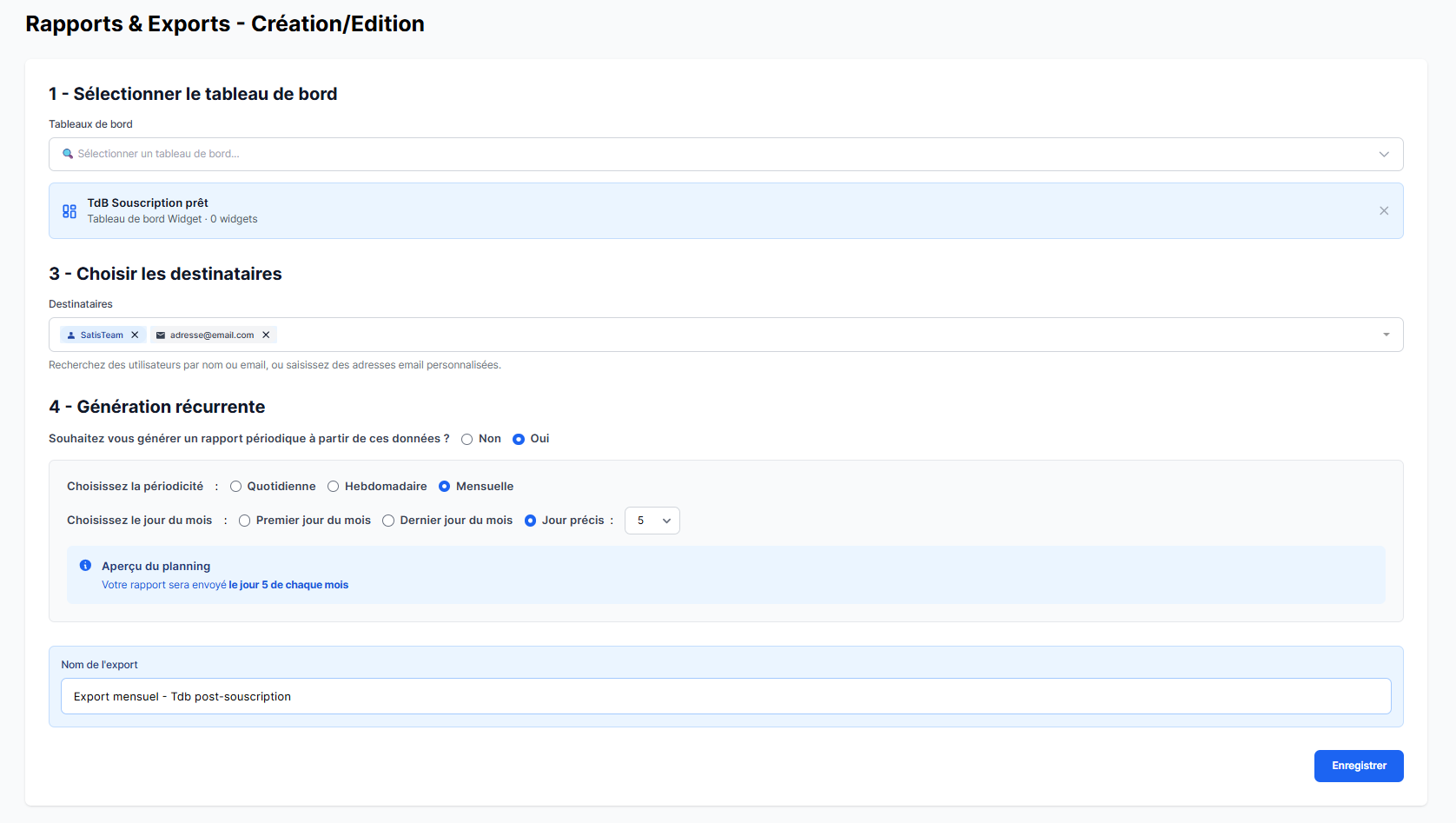The height and width of the screenshot is (823, 1456).
Task: Choose Hebdomadaire periodicity
Action: 333,487
